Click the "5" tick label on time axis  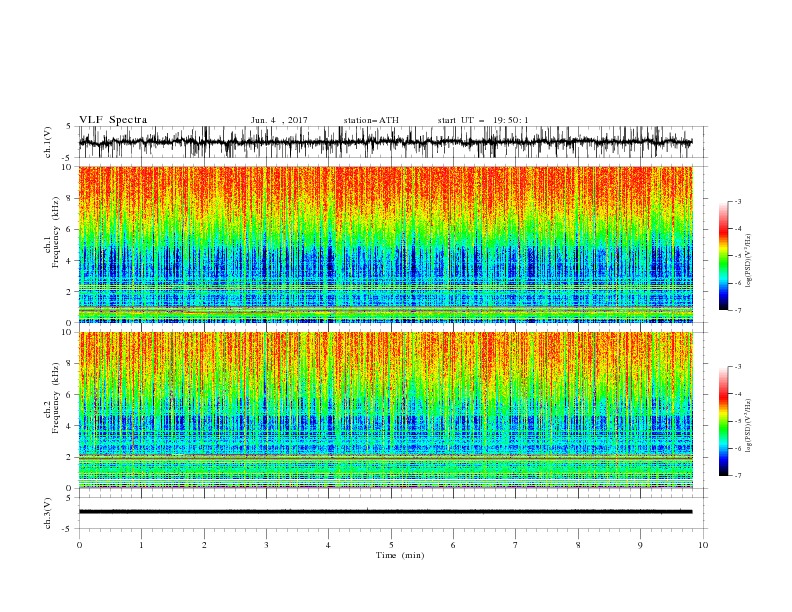click(x=391, y=545)
